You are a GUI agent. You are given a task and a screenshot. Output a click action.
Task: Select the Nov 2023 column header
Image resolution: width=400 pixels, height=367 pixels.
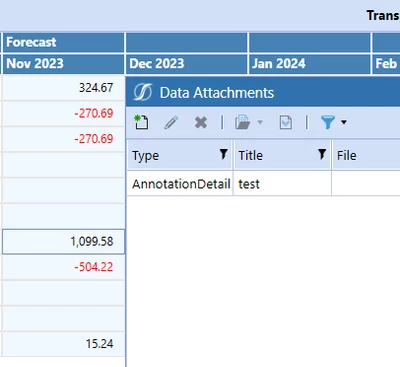[x=63, y=64]
